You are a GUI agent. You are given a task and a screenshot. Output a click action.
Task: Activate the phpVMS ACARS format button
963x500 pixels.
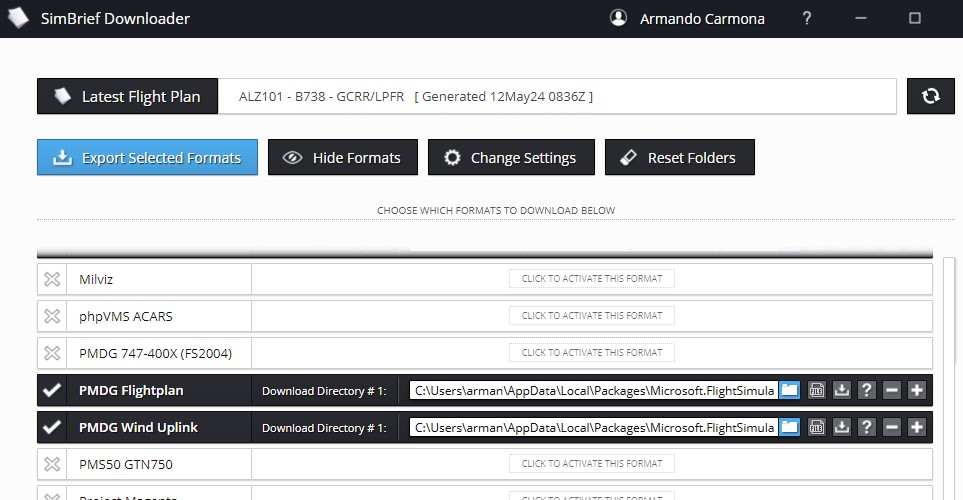tap(591, 316)
